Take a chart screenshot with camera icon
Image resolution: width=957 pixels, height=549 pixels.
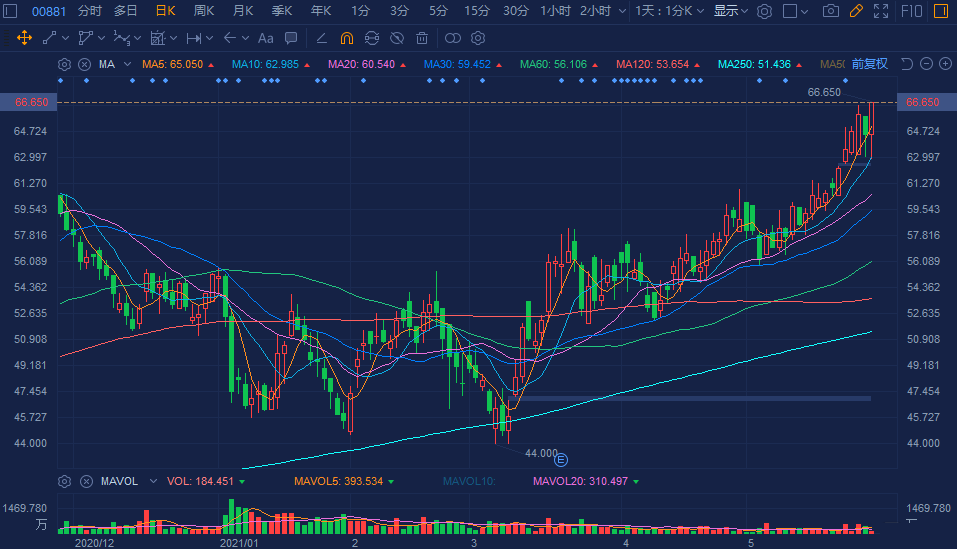click(830, 11)
